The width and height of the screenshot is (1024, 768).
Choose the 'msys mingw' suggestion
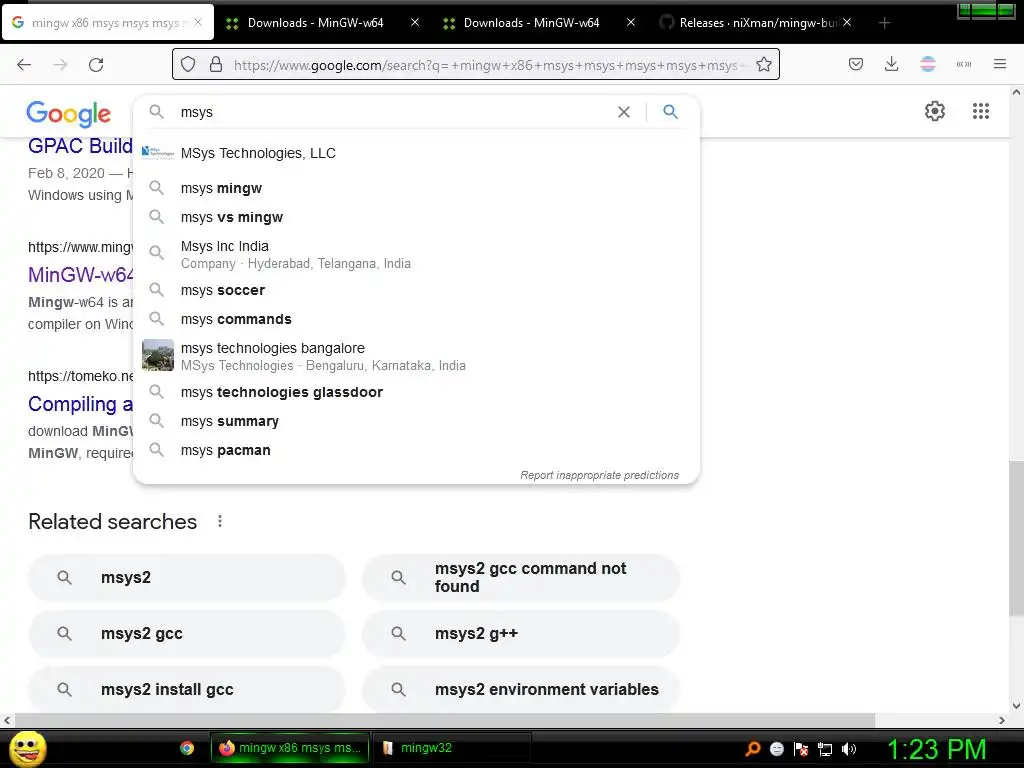click(x=416, y=188)
